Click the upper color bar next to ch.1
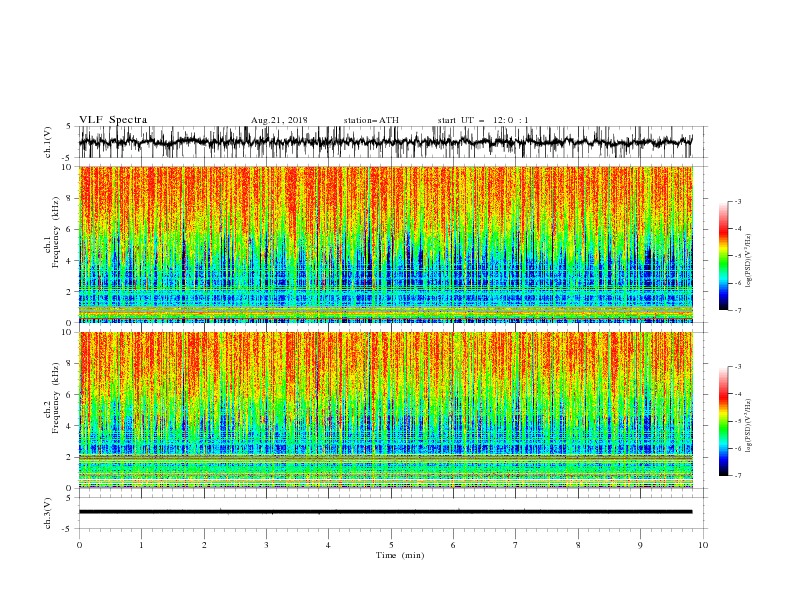The width and height of the screenshot is (792, 612). click(723, 256)
